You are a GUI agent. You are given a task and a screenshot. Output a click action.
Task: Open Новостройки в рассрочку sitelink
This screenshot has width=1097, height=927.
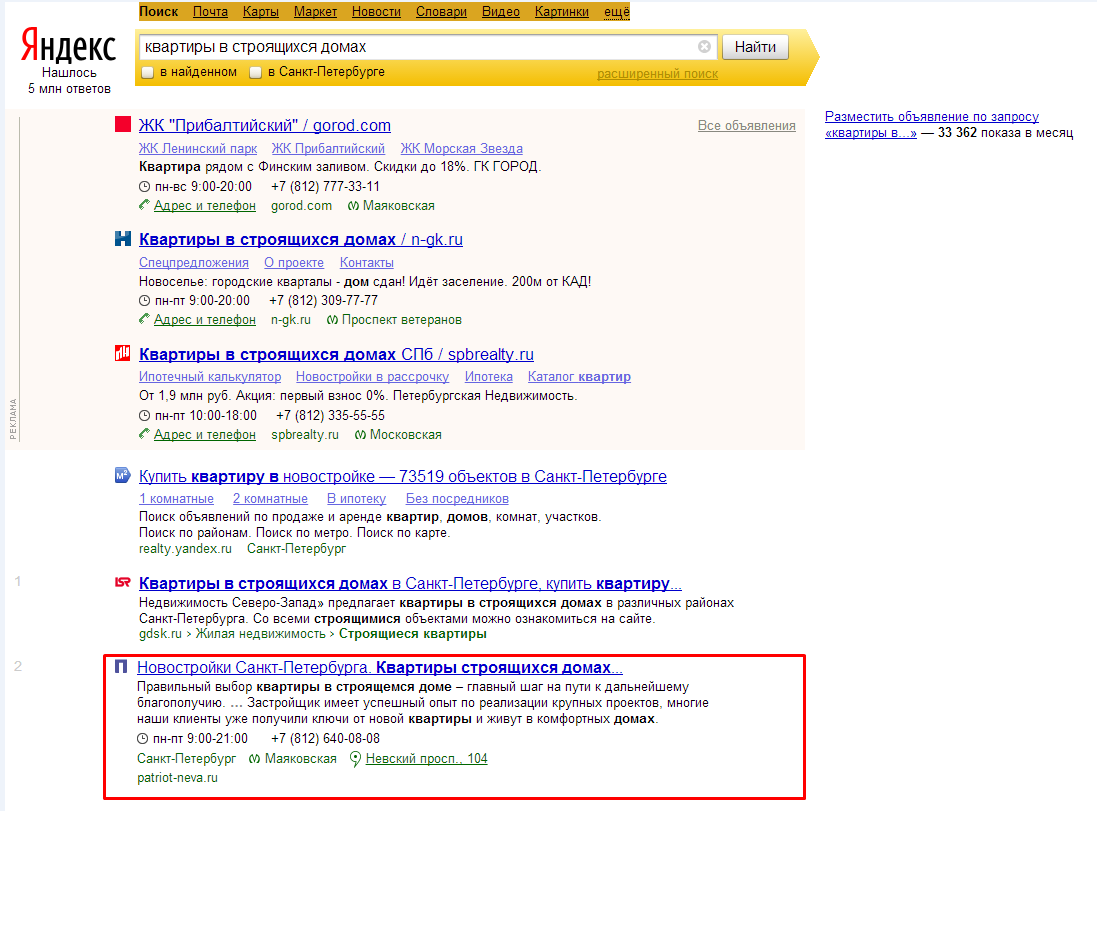pyautogui.click(x=372, y=377)
